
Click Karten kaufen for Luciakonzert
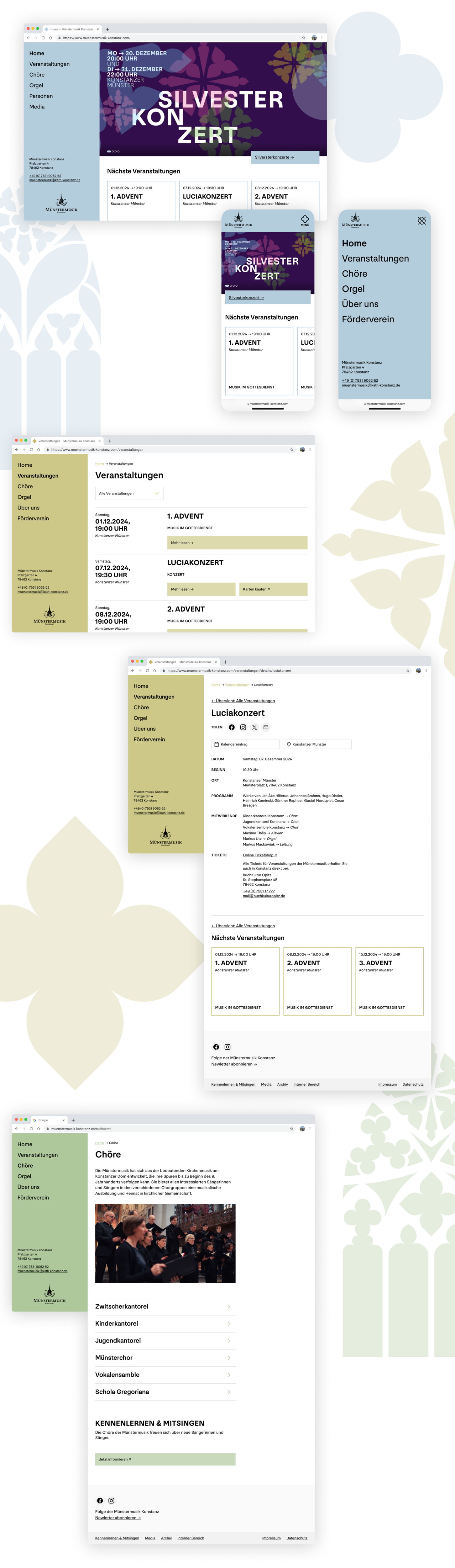(273, 589)
